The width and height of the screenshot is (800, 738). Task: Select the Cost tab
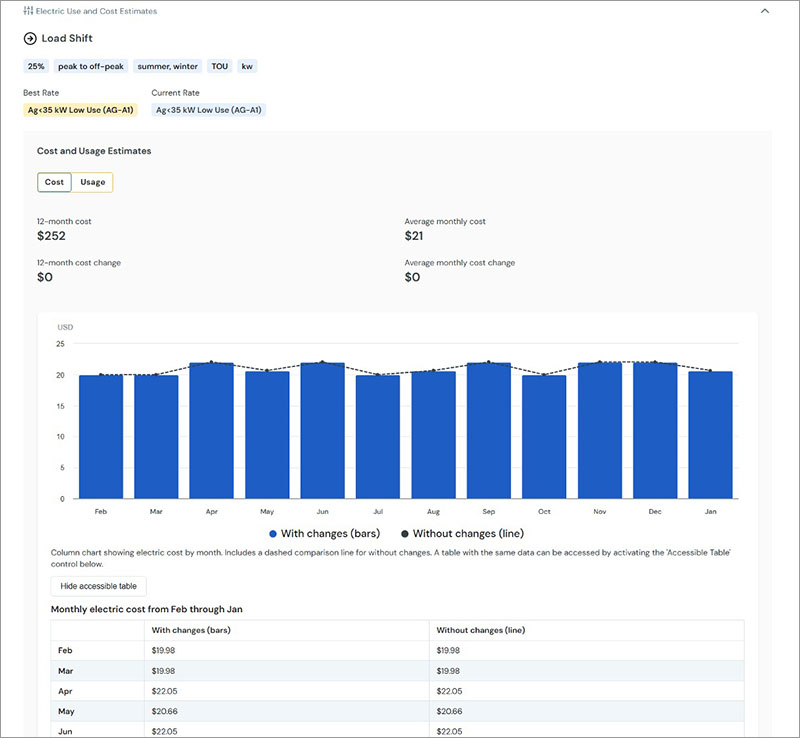[x=53, y=182]
